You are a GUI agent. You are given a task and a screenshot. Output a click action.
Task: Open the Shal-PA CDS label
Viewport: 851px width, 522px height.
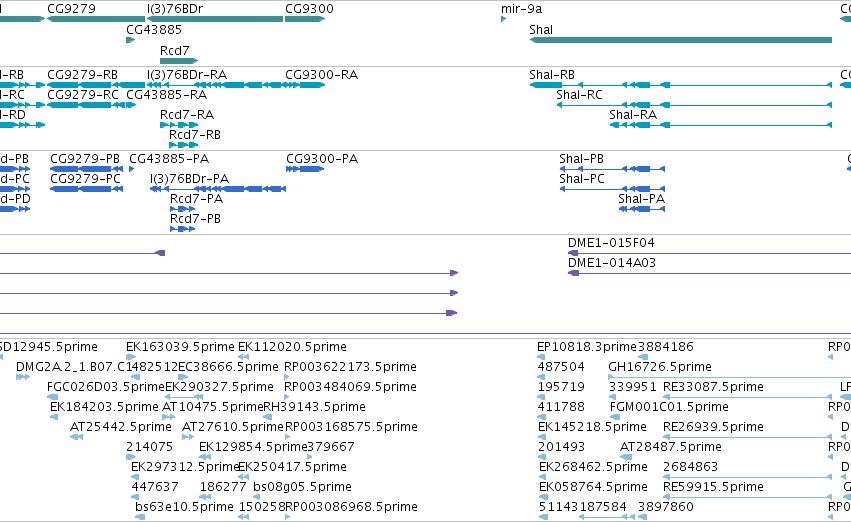[x=642, y=199]
